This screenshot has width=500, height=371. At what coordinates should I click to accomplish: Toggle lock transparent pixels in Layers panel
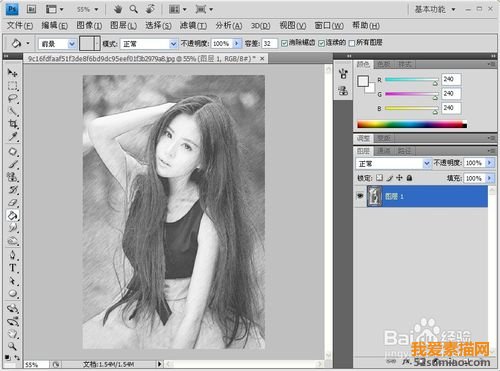coord(379,178)
